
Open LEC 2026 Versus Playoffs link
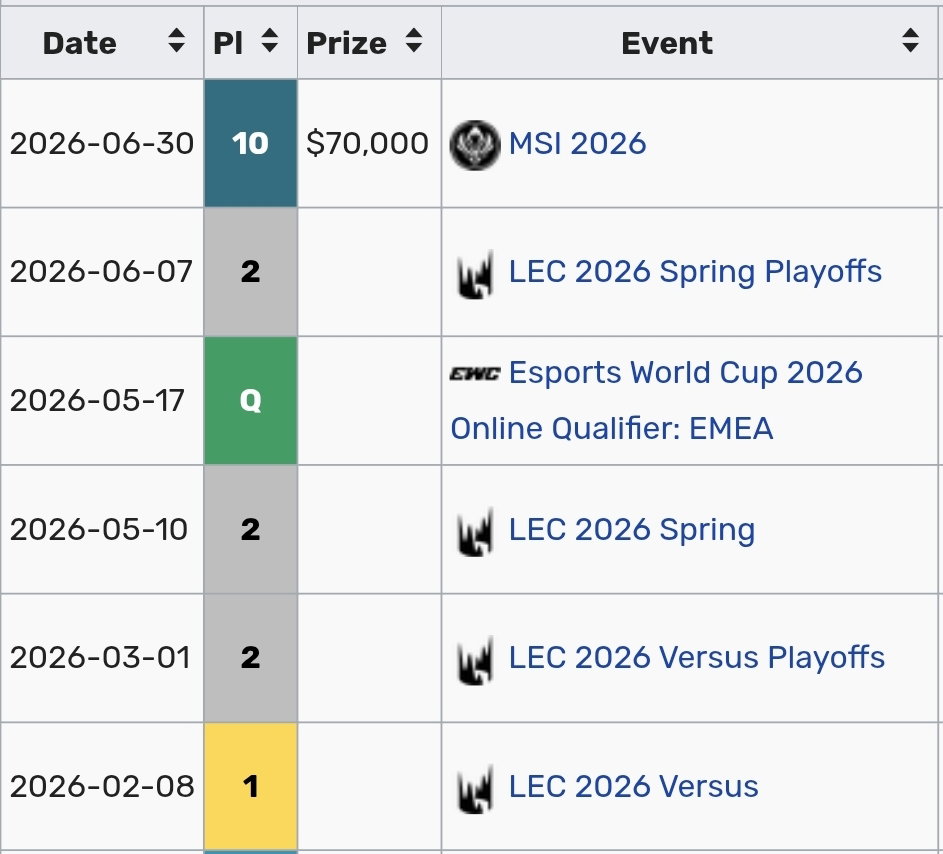tap(697, 657)
